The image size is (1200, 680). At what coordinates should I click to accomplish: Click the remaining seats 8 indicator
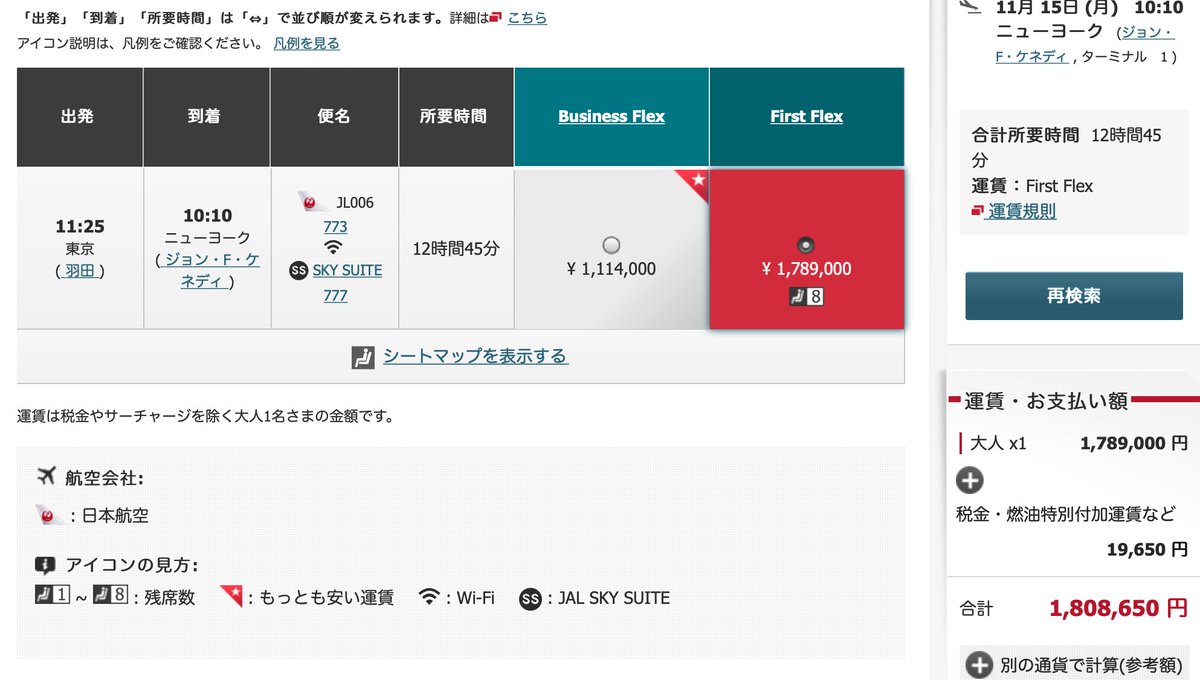806,296
